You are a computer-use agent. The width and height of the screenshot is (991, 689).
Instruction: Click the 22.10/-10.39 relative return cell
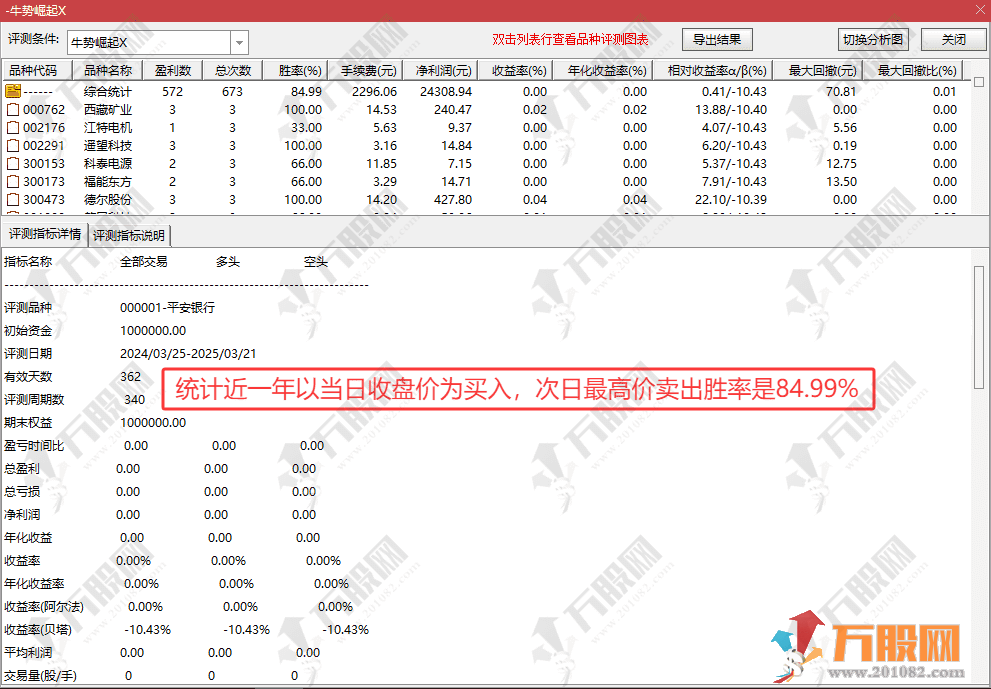[731, 200]
